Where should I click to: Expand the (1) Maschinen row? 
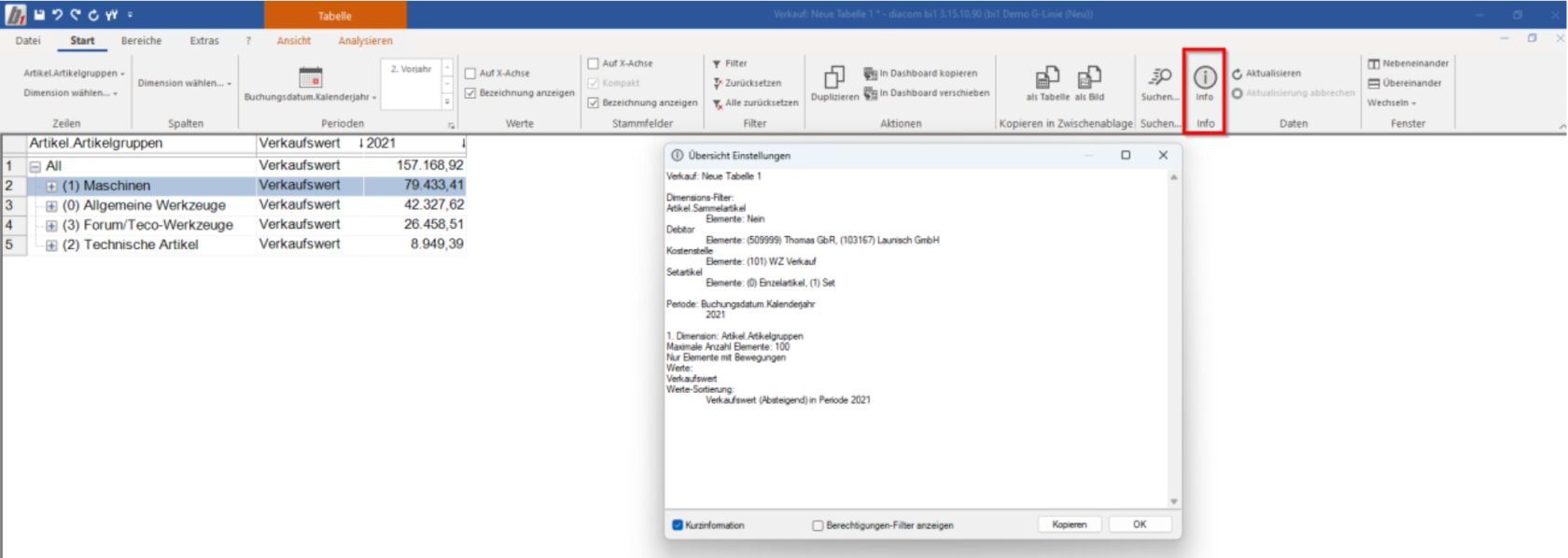tap(51, 186)
